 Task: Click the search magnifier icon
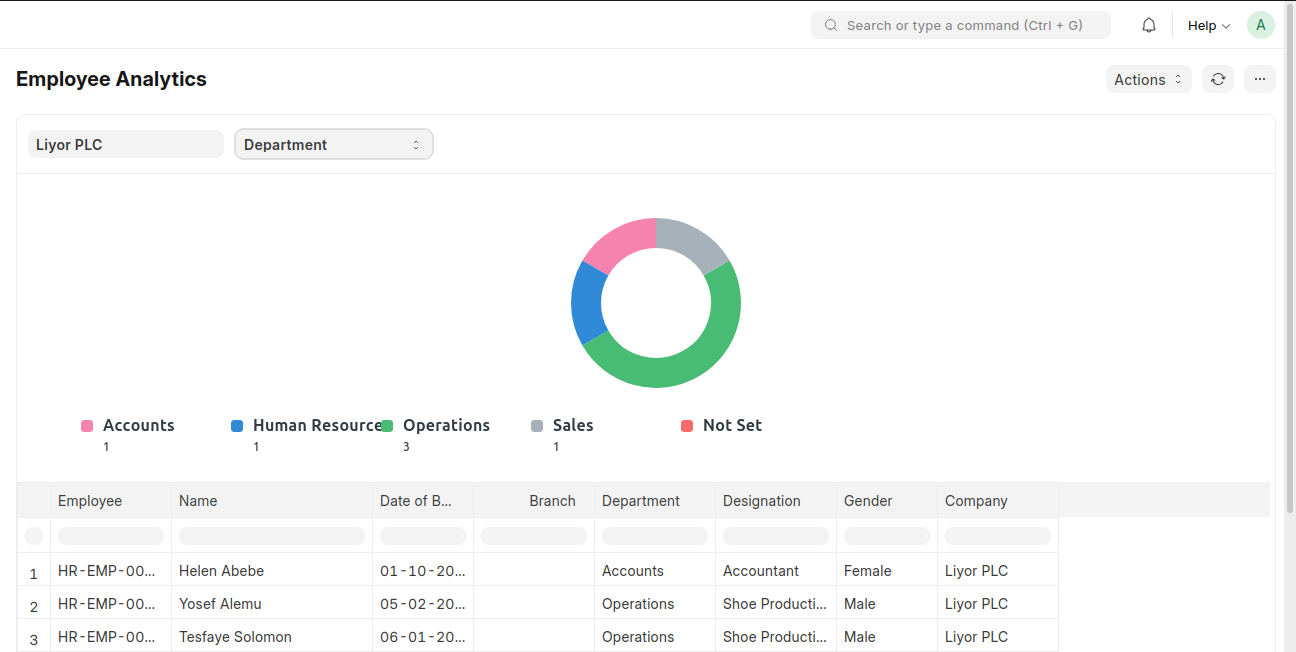tap(830, 25)
